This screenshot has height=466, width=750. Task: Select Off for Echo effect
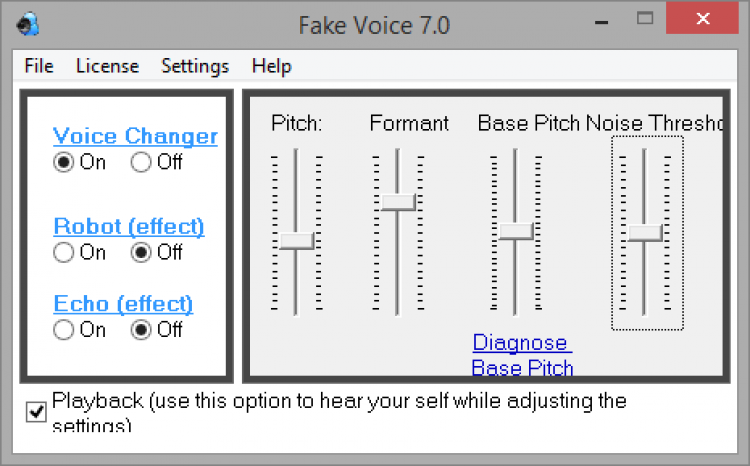(141, 329)
